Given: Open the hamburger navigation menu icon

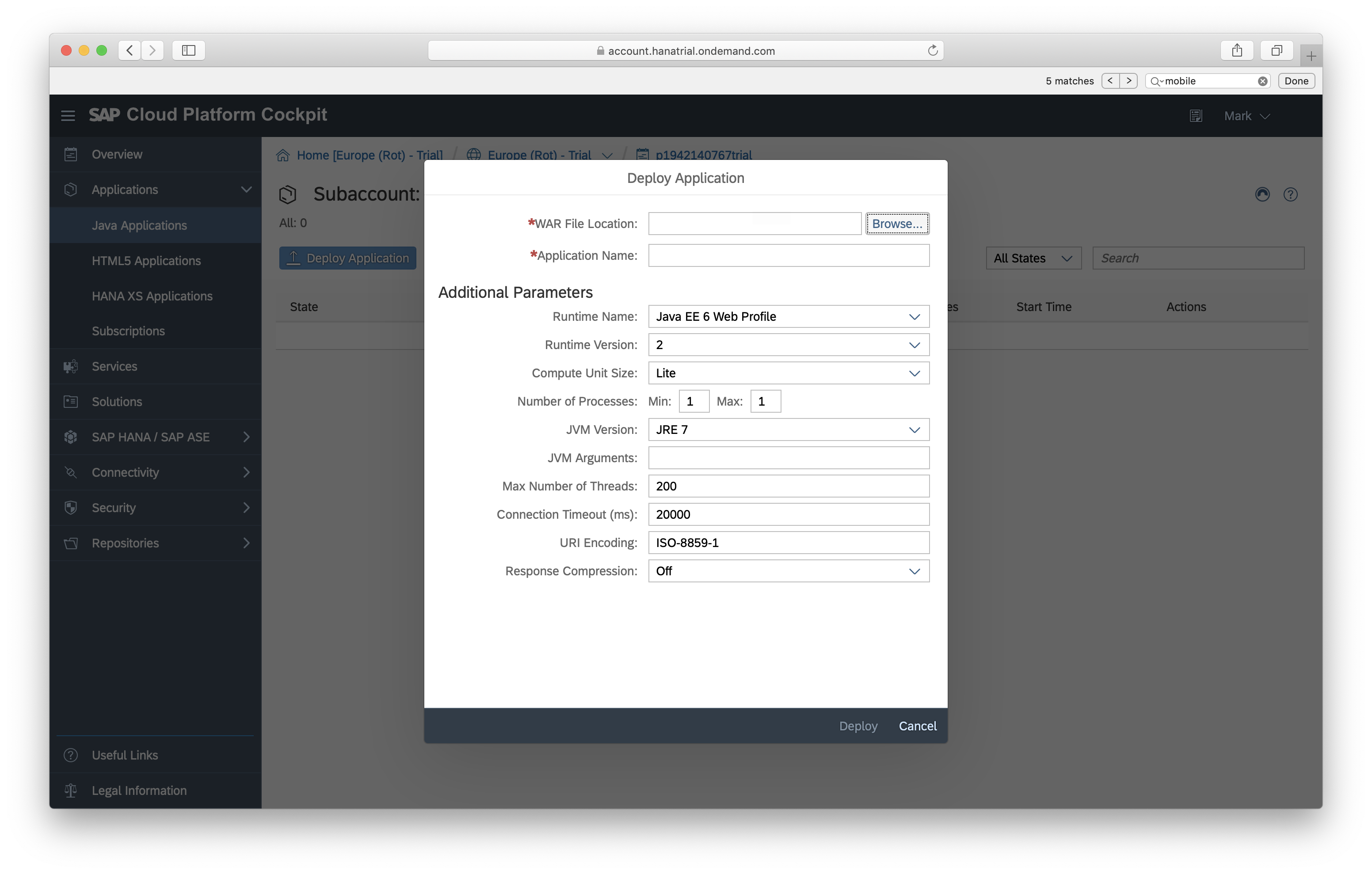Looking at the screenshot, I should pyautogui.click(x=68, y=116).
